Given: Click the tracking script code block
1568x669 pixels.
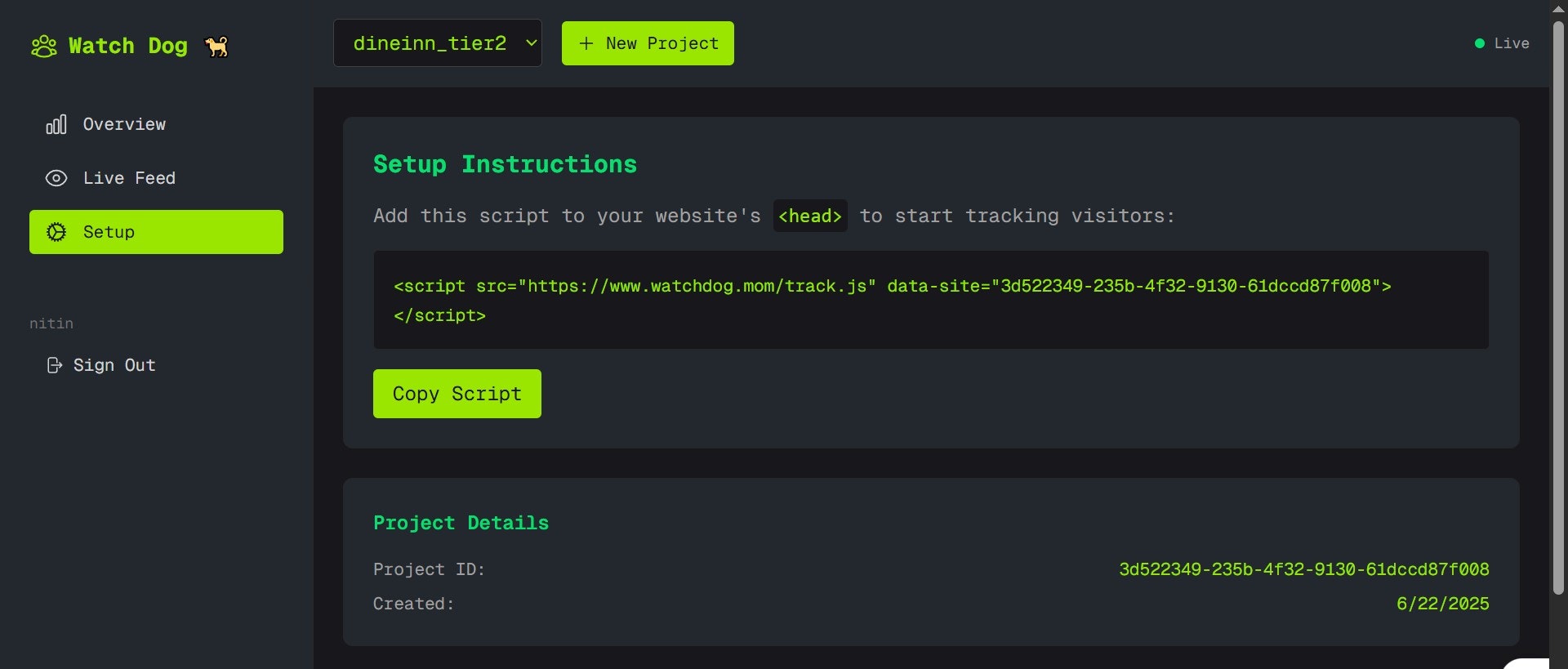Looking at the screenshot, I should tap(931, 300).
